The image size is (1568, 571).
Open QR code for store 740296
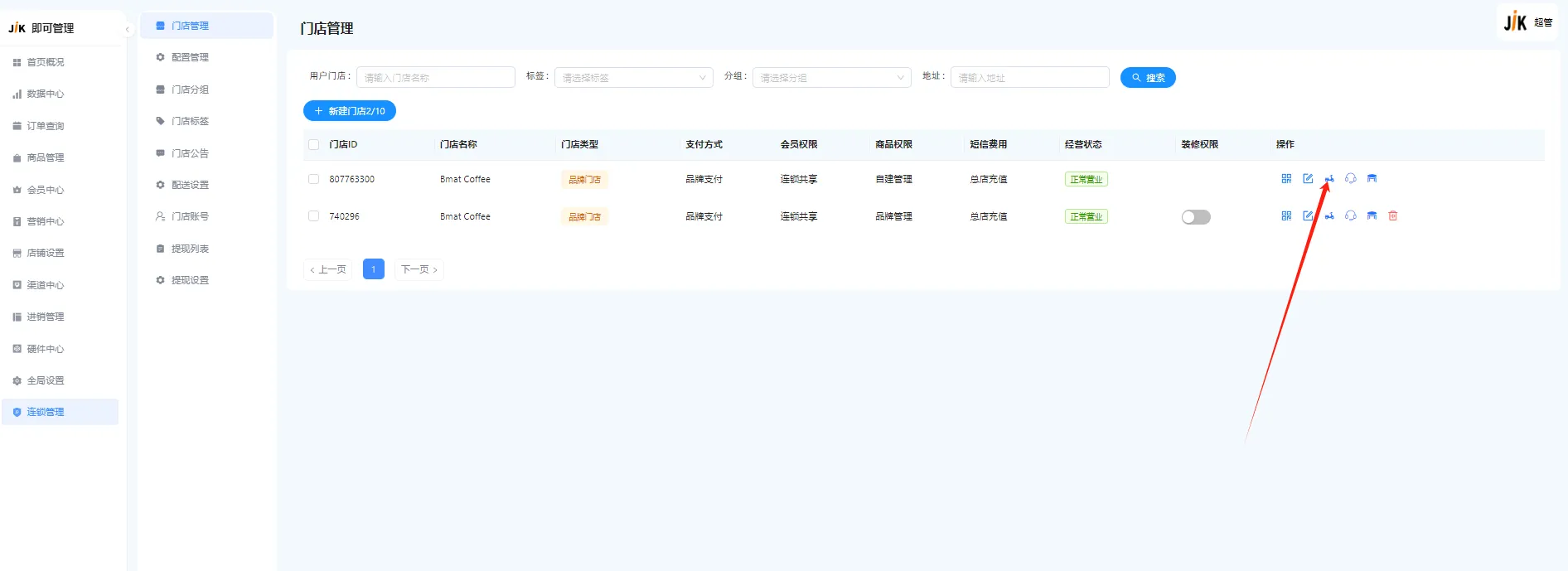(x=1286, y=216)
